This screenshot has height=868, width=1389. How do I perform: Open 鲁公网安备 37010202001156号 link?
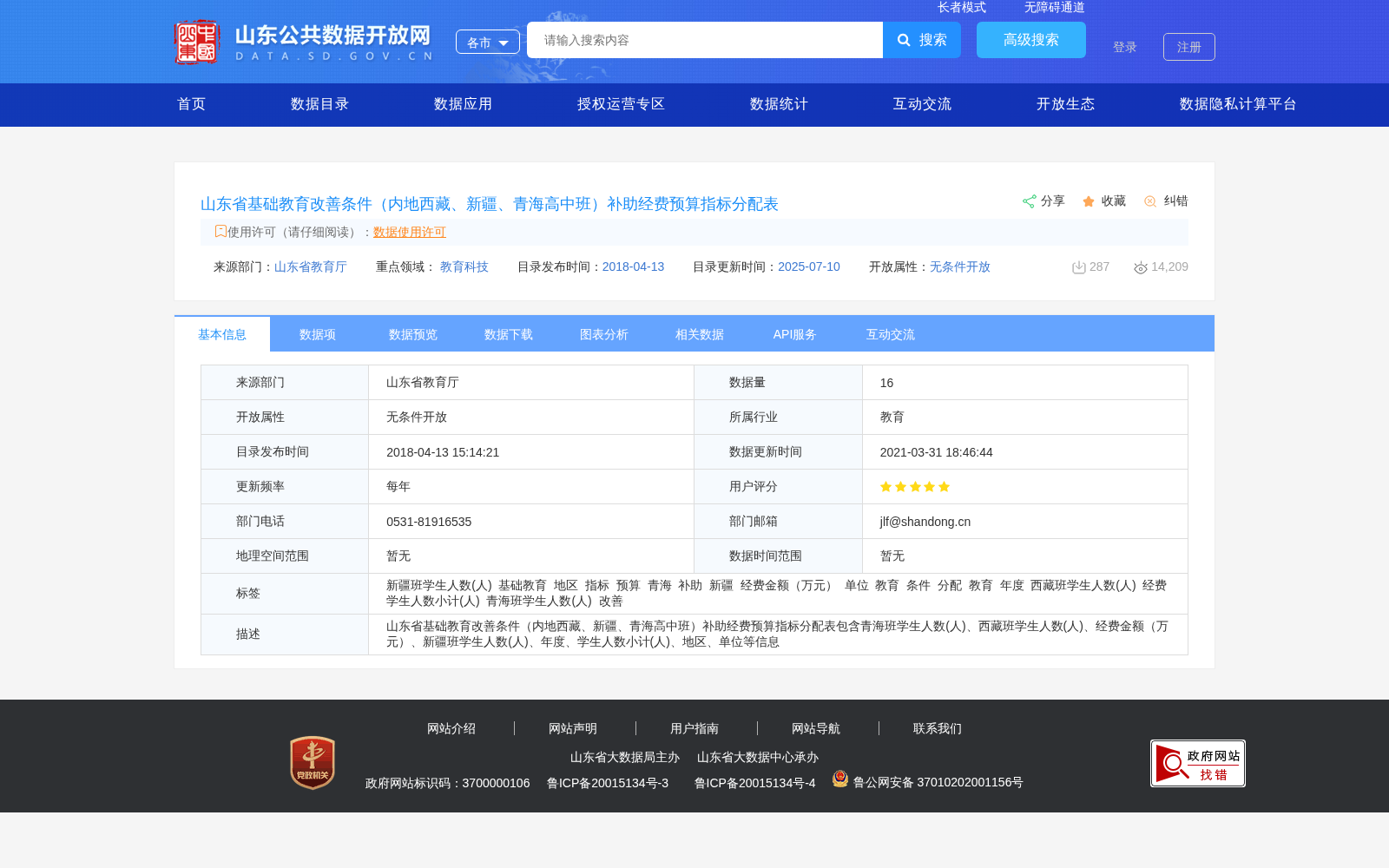(x=938, y=782)
